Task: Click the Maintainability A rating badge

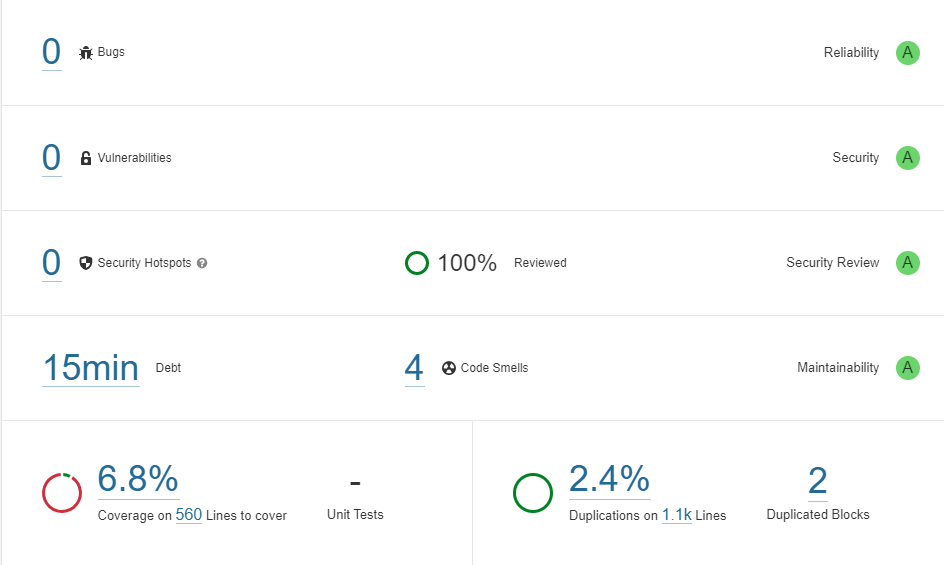Action: [x=908, y=367]
